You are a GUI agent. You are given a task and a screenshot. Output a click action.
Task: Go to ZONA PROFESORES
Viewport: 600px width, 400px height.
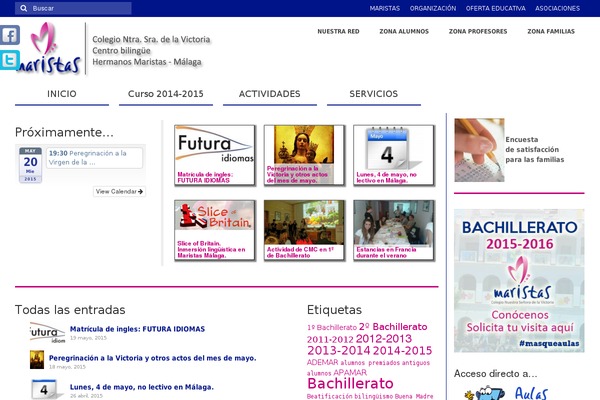click(x=478, y=31)
